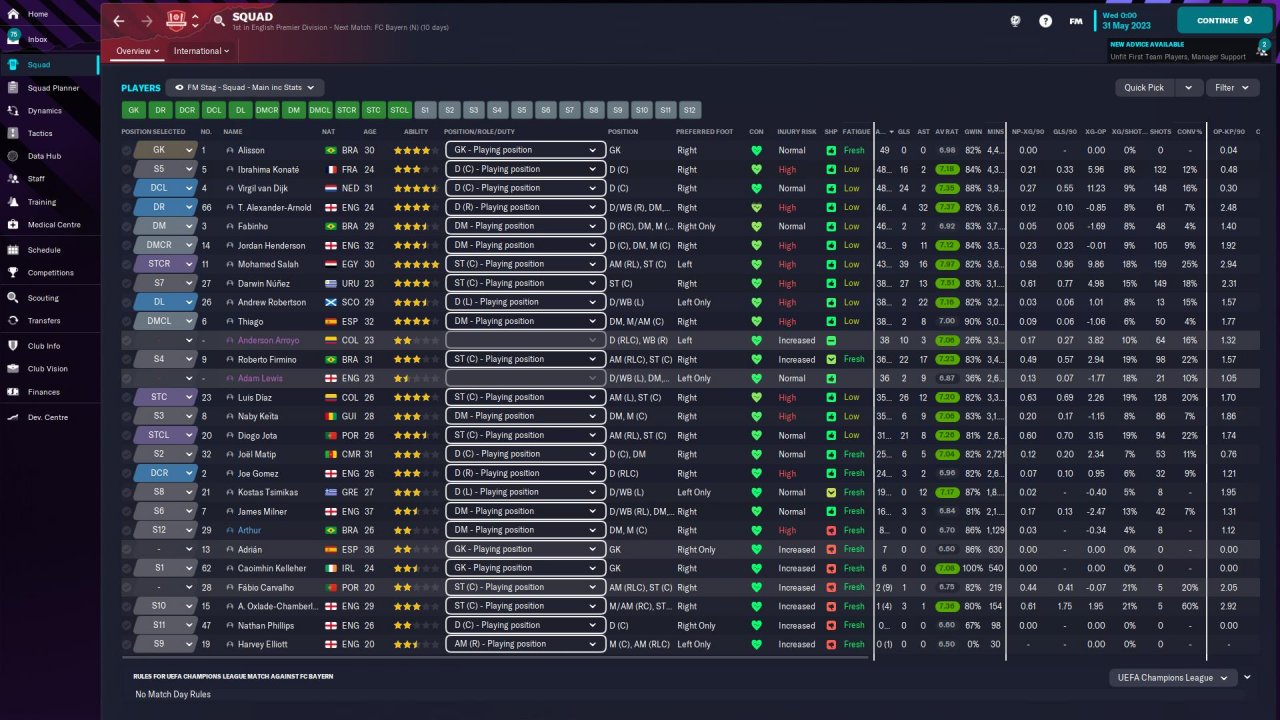Open Staff from the sidebar
Viewport: 1280px width, 720px height.
(x=36, y=178)
